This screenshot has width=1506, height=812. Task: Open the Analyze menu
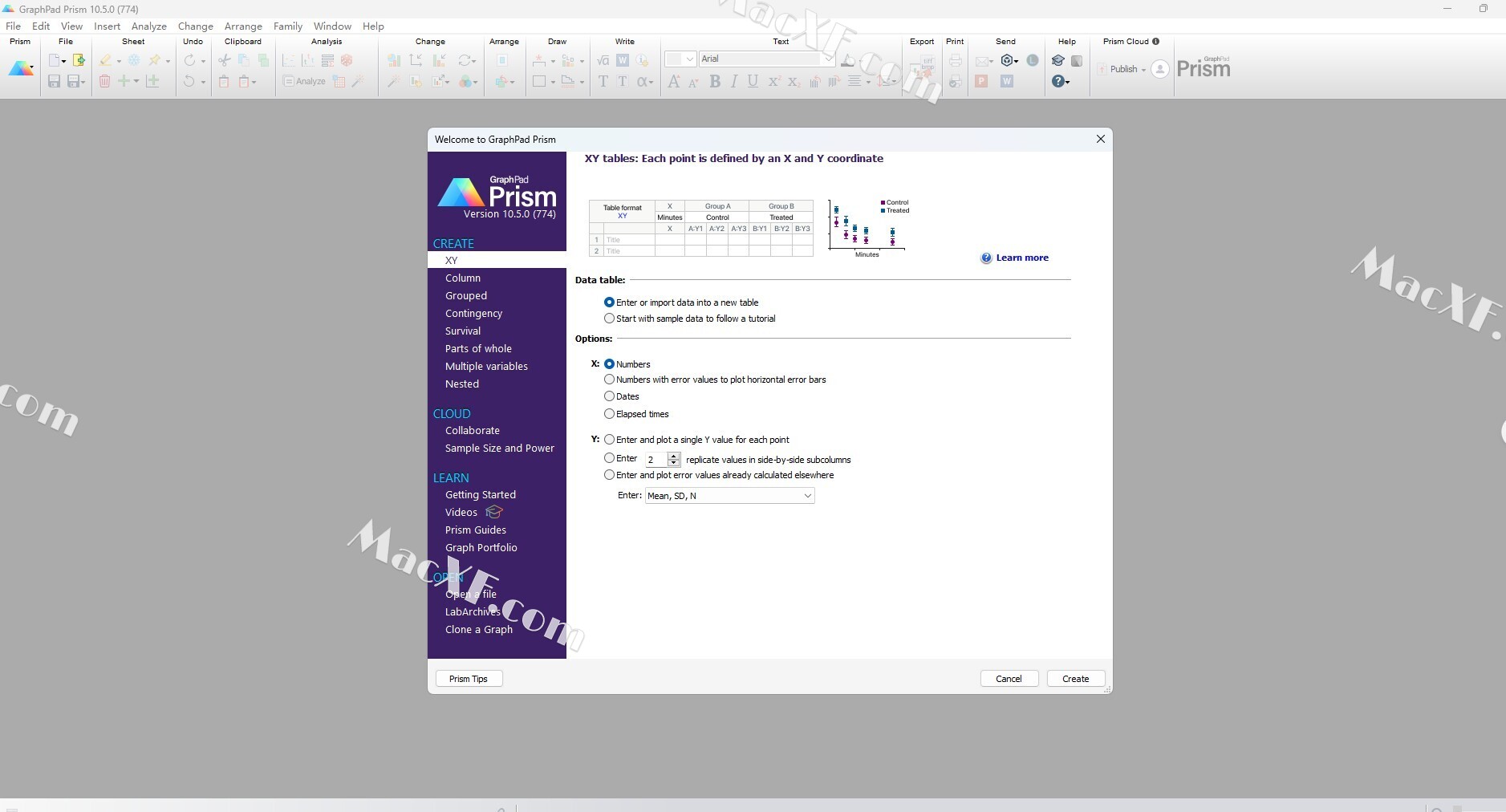click(149, 26)
